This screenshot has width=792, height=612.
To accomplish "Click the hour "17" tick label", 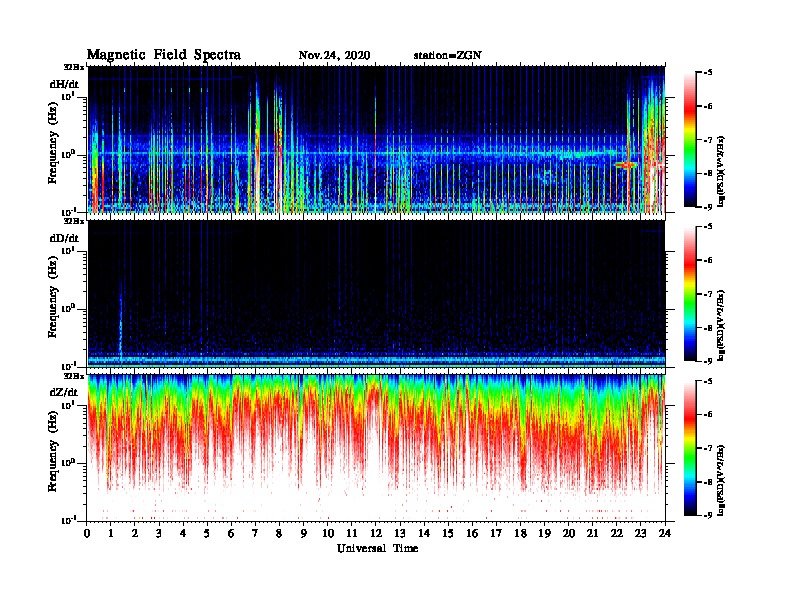I will point(497,534).
